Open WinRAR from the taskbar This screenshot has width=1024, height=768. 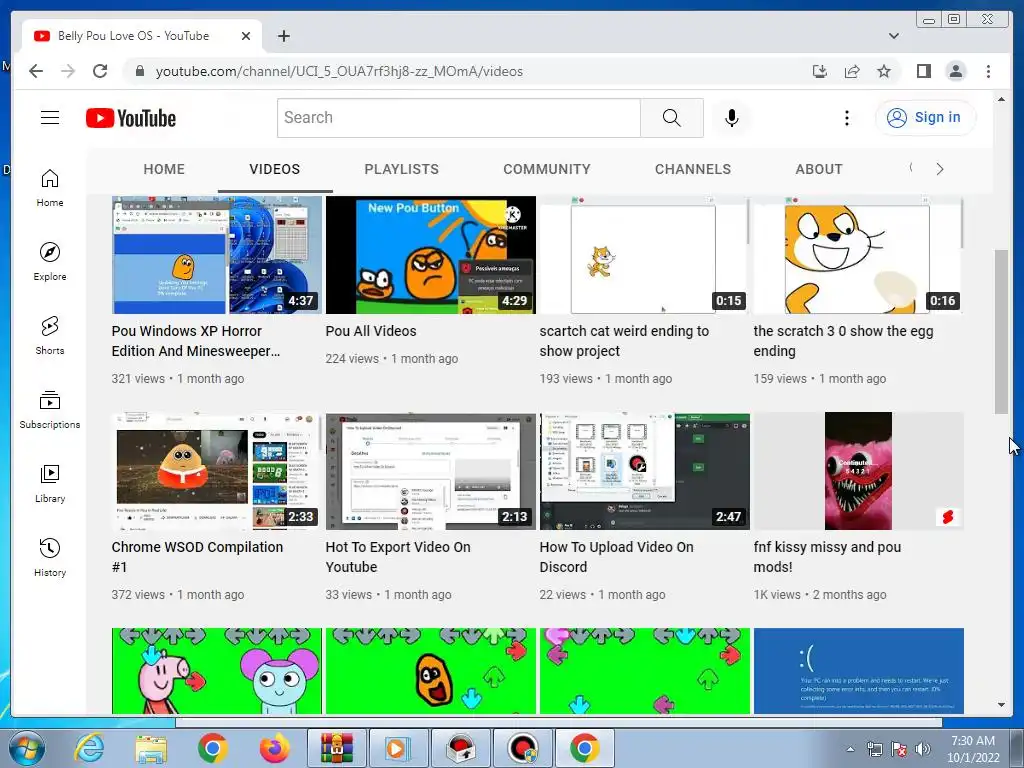click(336, 748)
